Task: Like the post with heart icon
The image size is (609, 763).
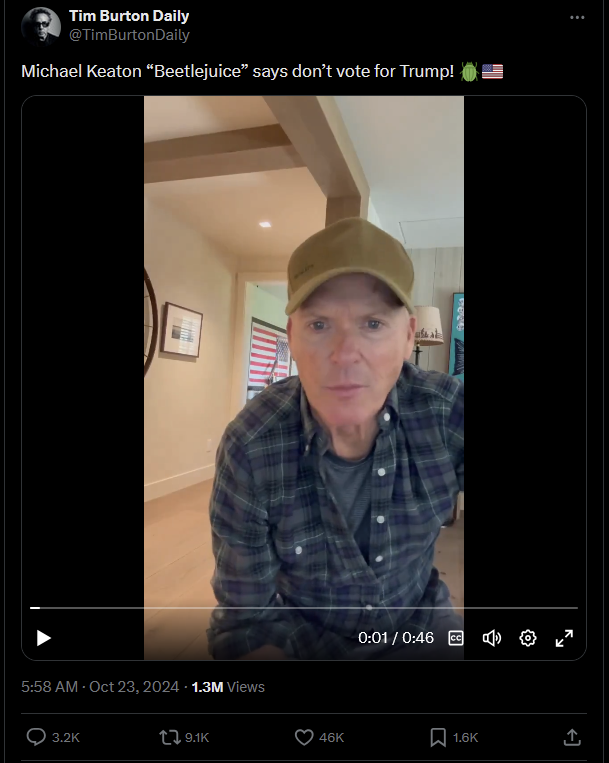Action: point(304,737)
